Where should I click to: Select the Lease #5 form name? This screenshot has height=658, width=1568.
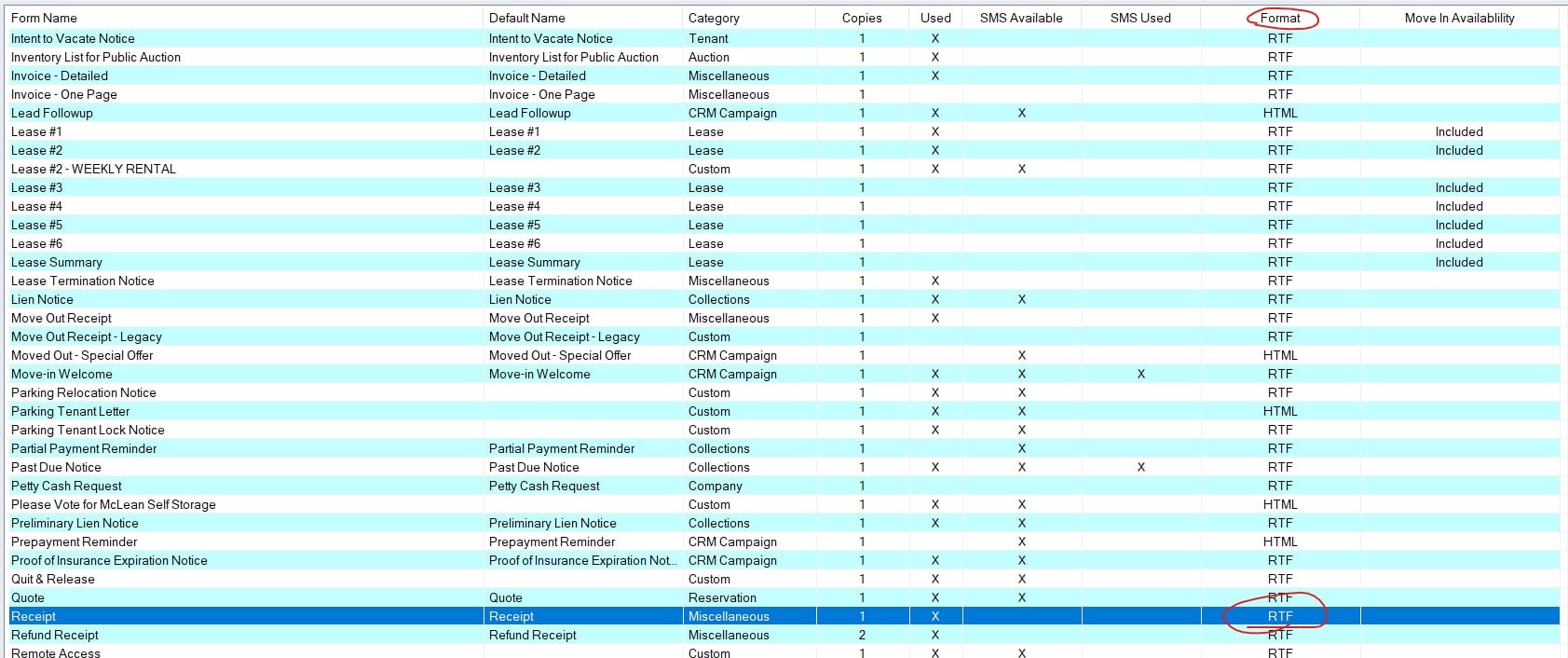tap(36, 225)
